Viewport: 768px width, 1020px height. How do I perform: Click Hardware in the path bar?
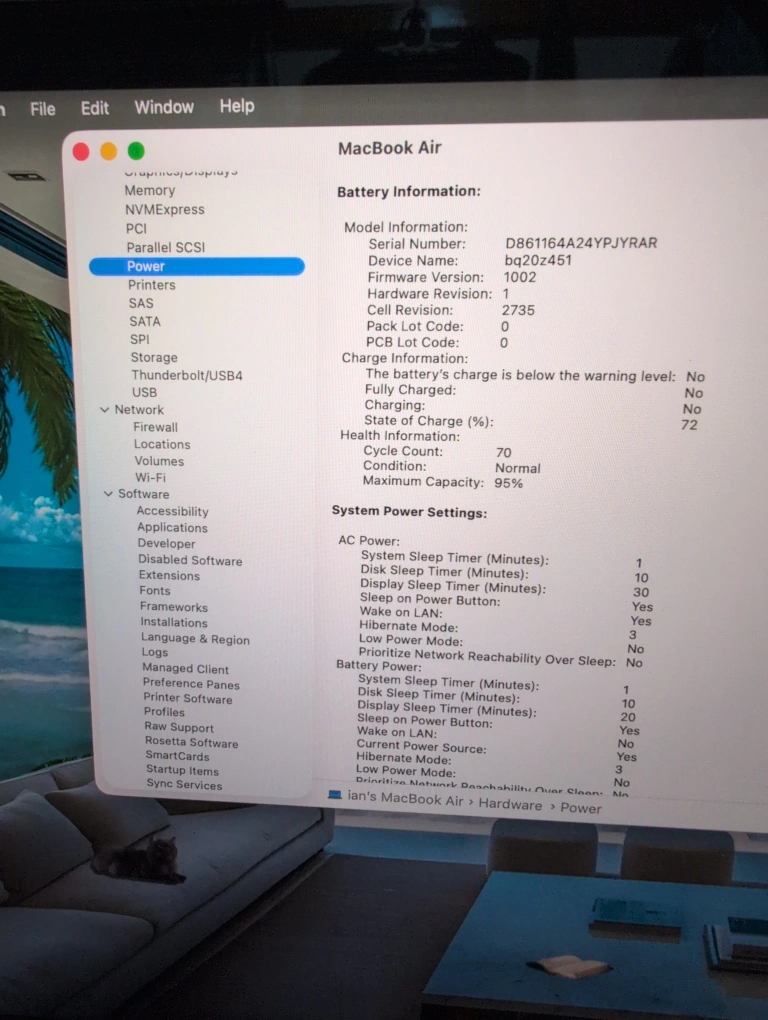coord(510,805)
